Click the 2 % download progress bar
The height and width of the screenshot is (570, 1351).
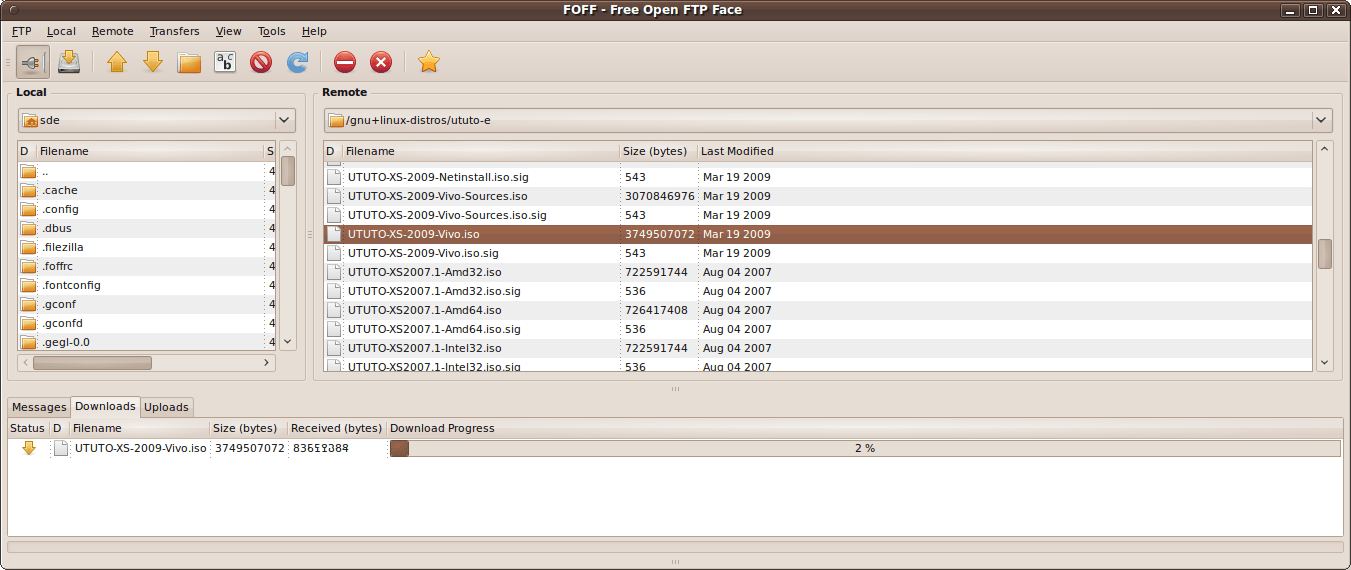click(864, 448)
